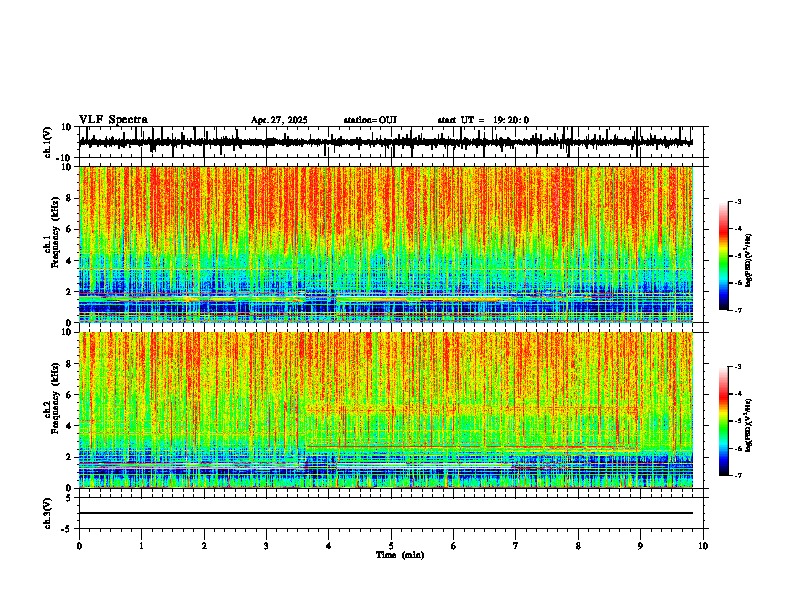Click the "station=OUI" header label
Image resolution: width=792 pixels, height=612 pixels.
[x=370, y=120]
